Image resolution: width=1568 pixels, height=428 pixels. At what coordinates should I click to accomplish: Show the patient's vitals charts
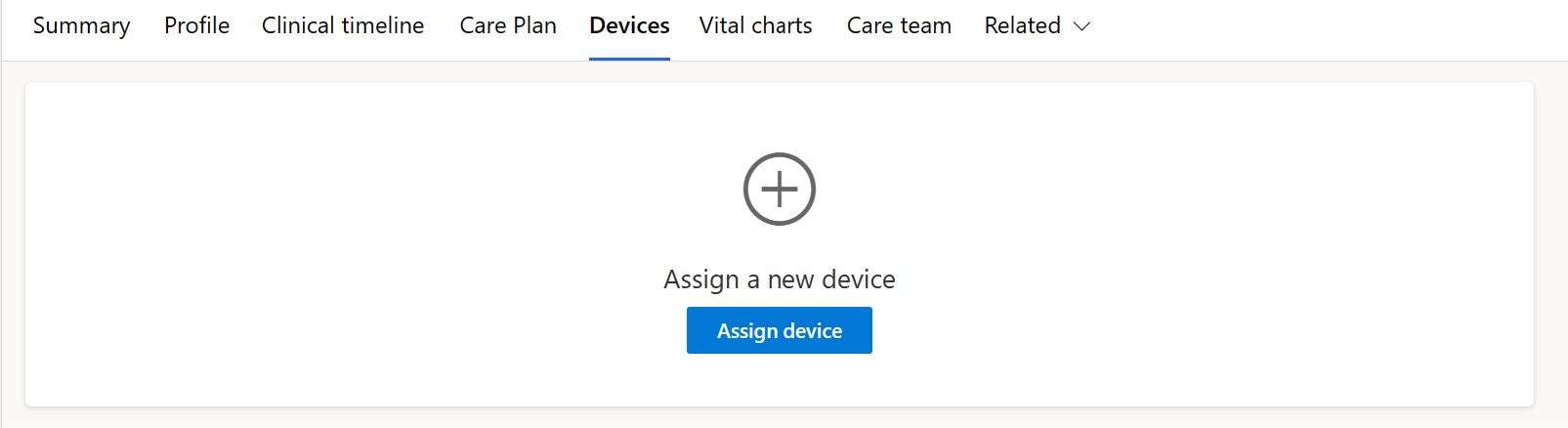click(755, 25)
